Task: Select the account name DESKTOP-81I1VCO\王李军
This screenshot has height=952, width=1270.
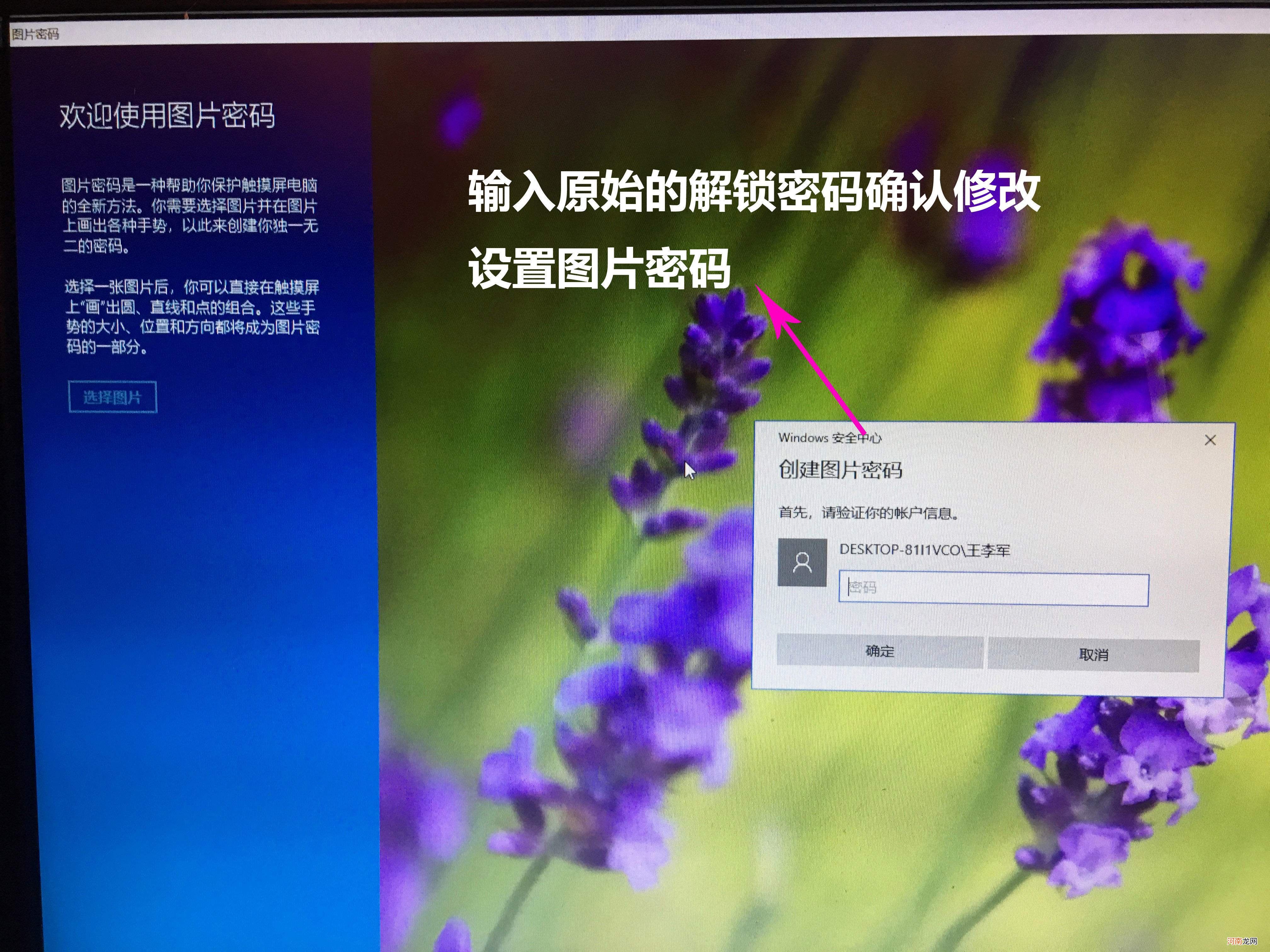Action: point(924,550)
